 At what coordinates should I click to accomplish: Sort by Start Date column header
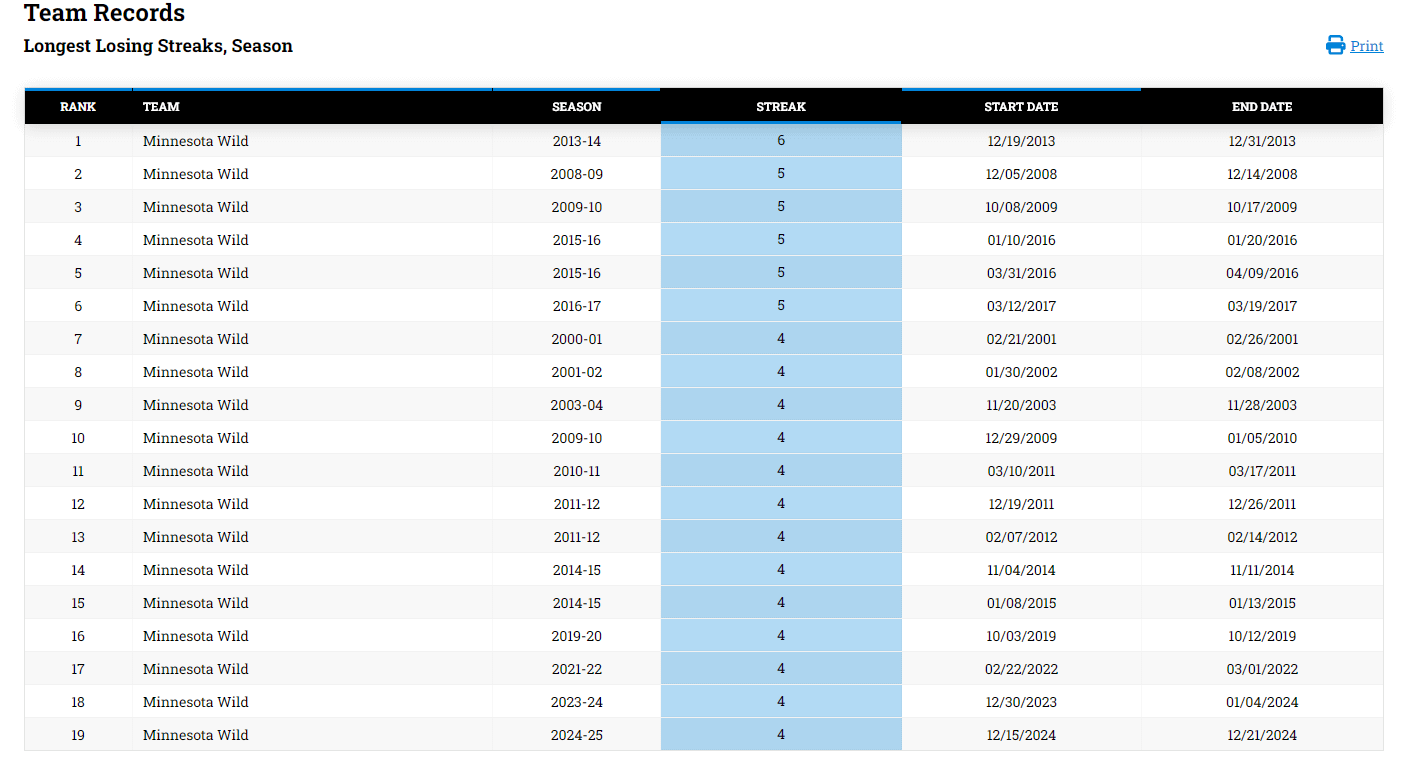[x=1020, y=107]
